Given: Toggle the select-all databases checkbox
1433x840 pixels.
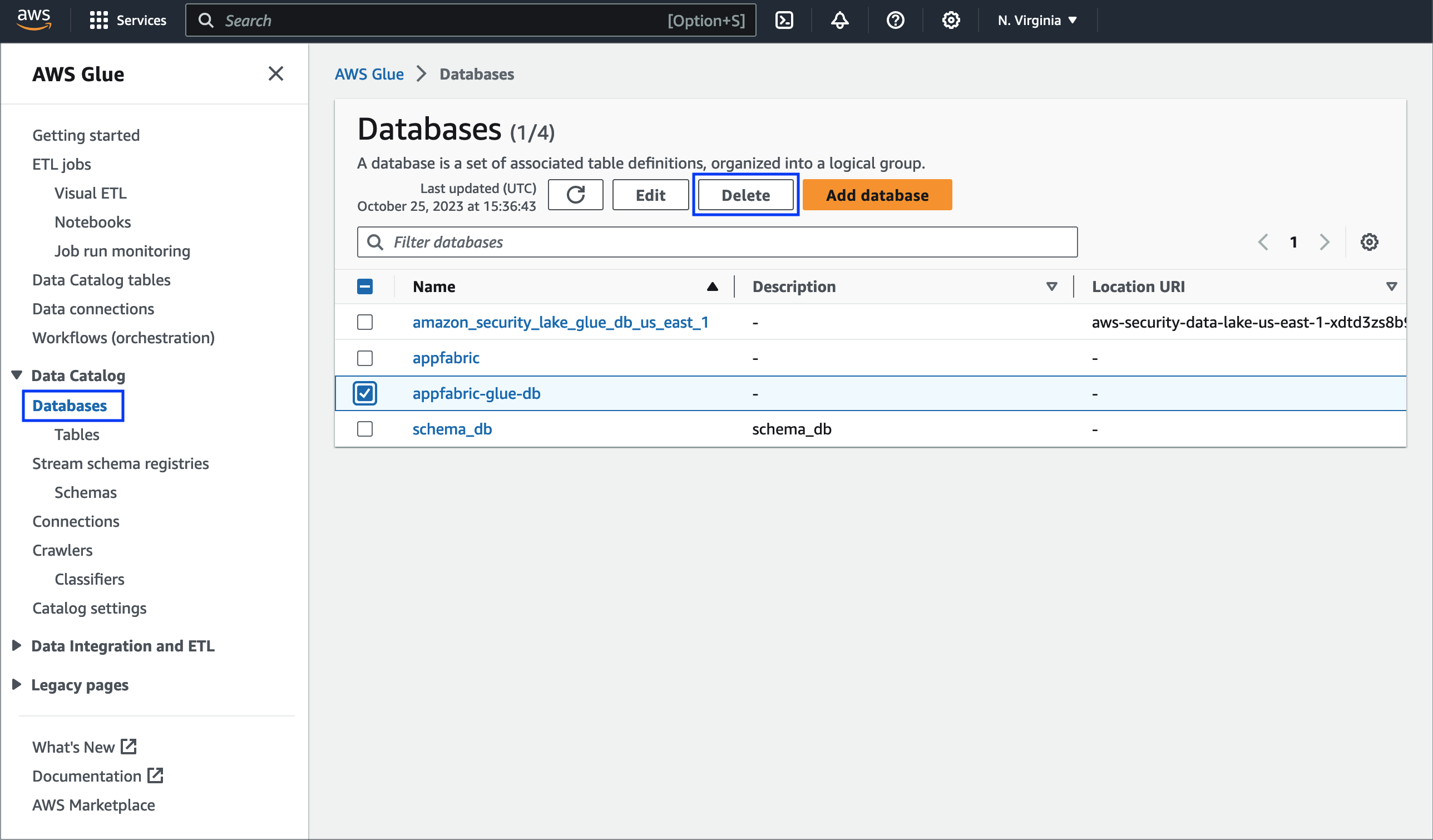Looking at the screenshot, I should [365, 286].
